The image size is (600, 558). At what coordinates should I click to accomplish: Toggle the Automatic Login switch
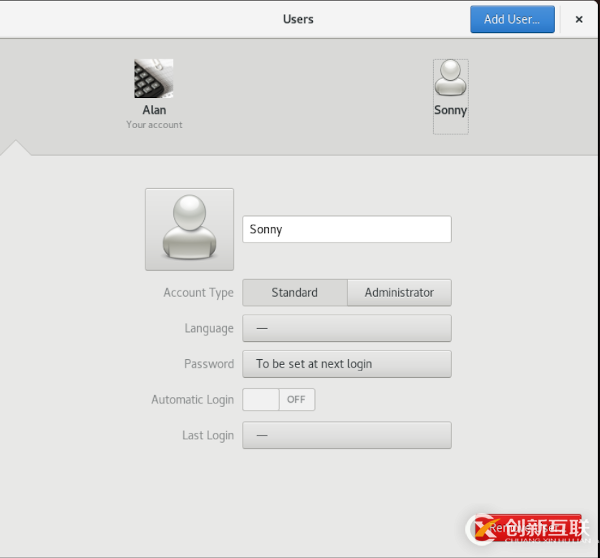click(279, 400)
